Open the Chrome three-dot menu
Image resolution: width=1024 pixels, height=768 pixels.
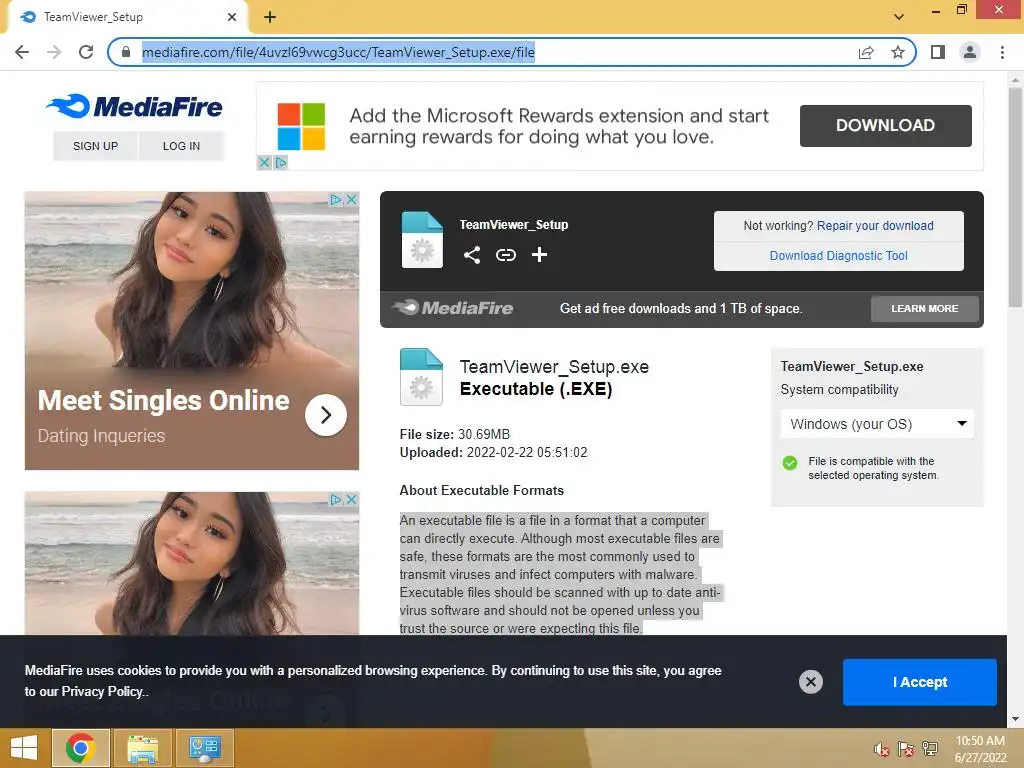(x=1002, y=52)
